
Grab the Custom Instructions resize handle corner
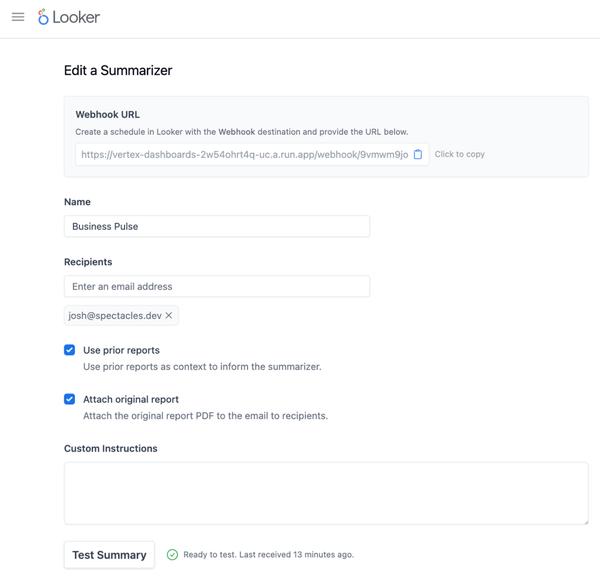pyautogui.click(x=585, y=522)
